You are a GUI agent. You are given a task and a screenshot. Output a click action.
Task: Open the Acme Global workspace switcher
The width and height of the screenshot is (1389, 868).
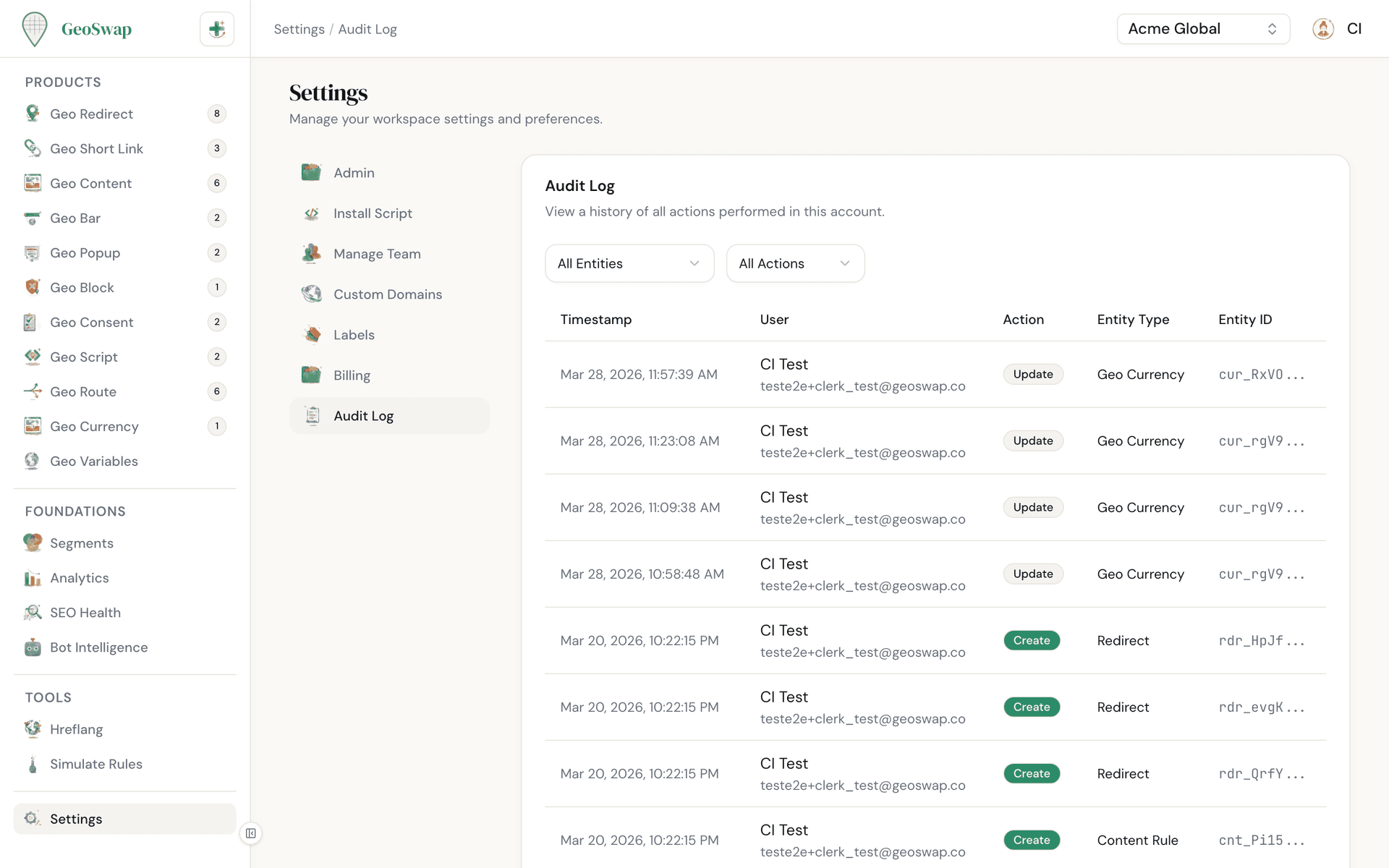(x=1202, y=29)
